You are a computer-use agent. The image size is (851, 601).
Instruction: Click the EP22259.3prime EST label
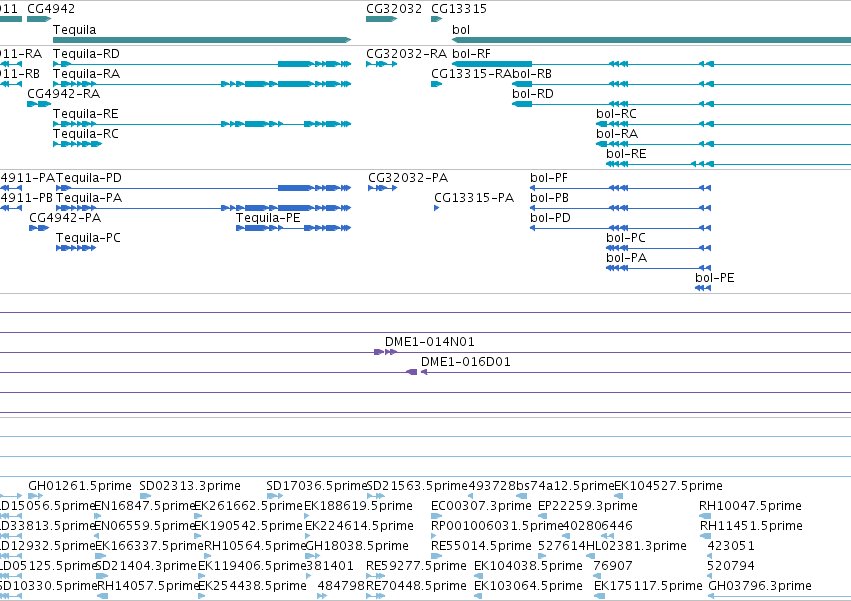click(588, 506)
